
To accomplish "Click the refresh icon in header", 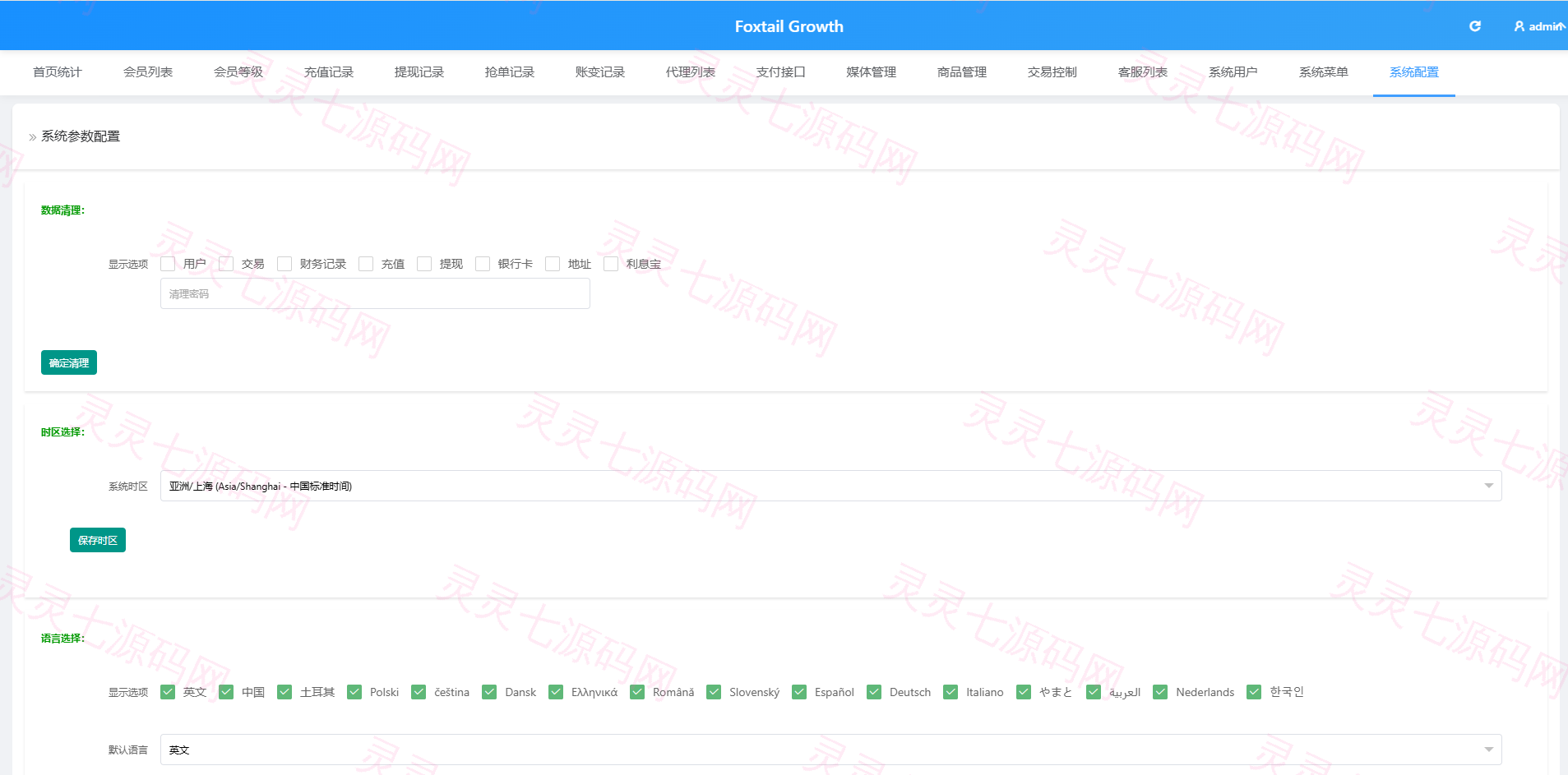I will (1475, 26).
